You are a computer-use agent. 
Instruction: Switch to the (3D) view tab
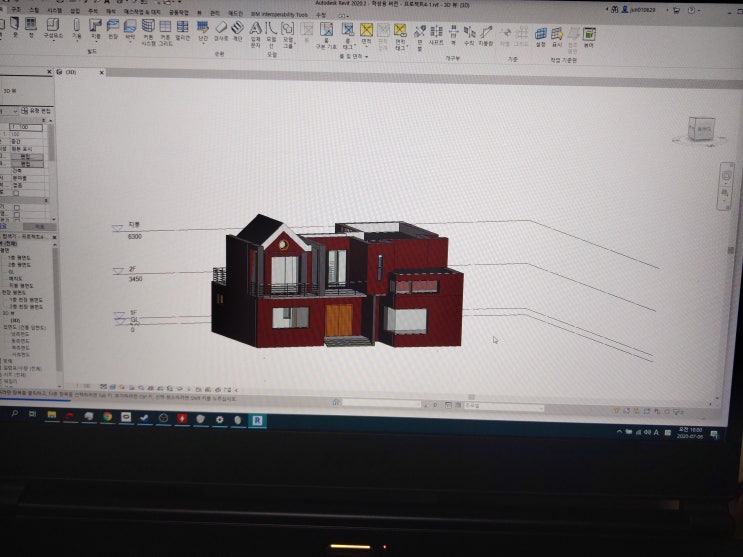point(71,72)
